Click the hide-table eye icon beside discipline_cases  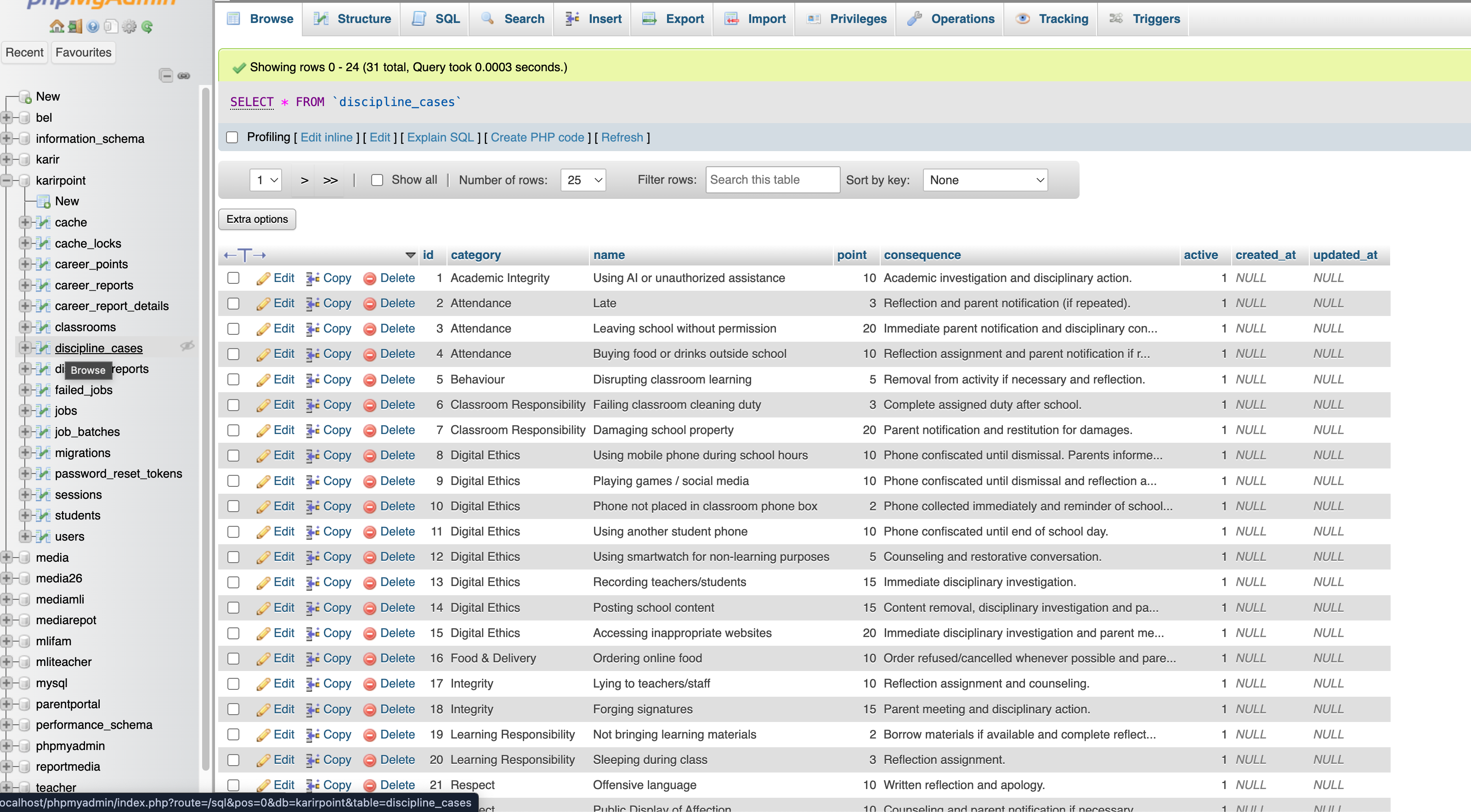(x=187, y=346)
